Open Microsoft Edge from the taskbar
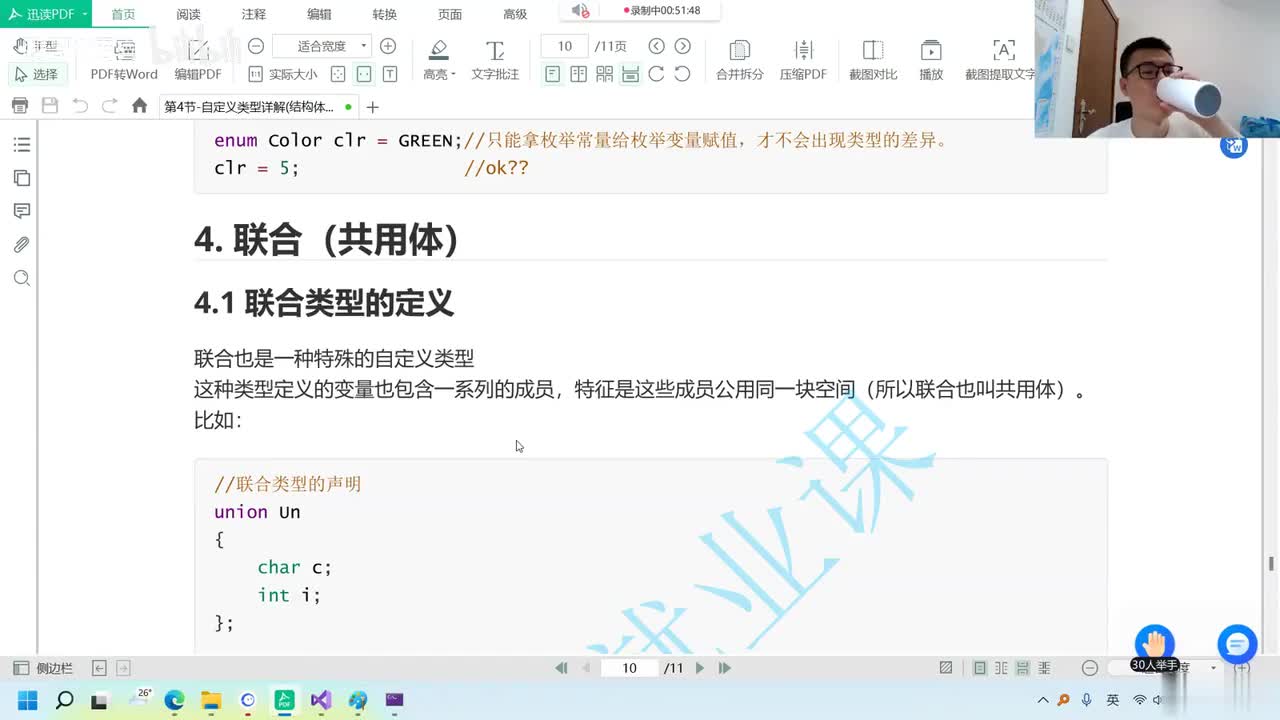The image size is (1280, 720). 174,700
